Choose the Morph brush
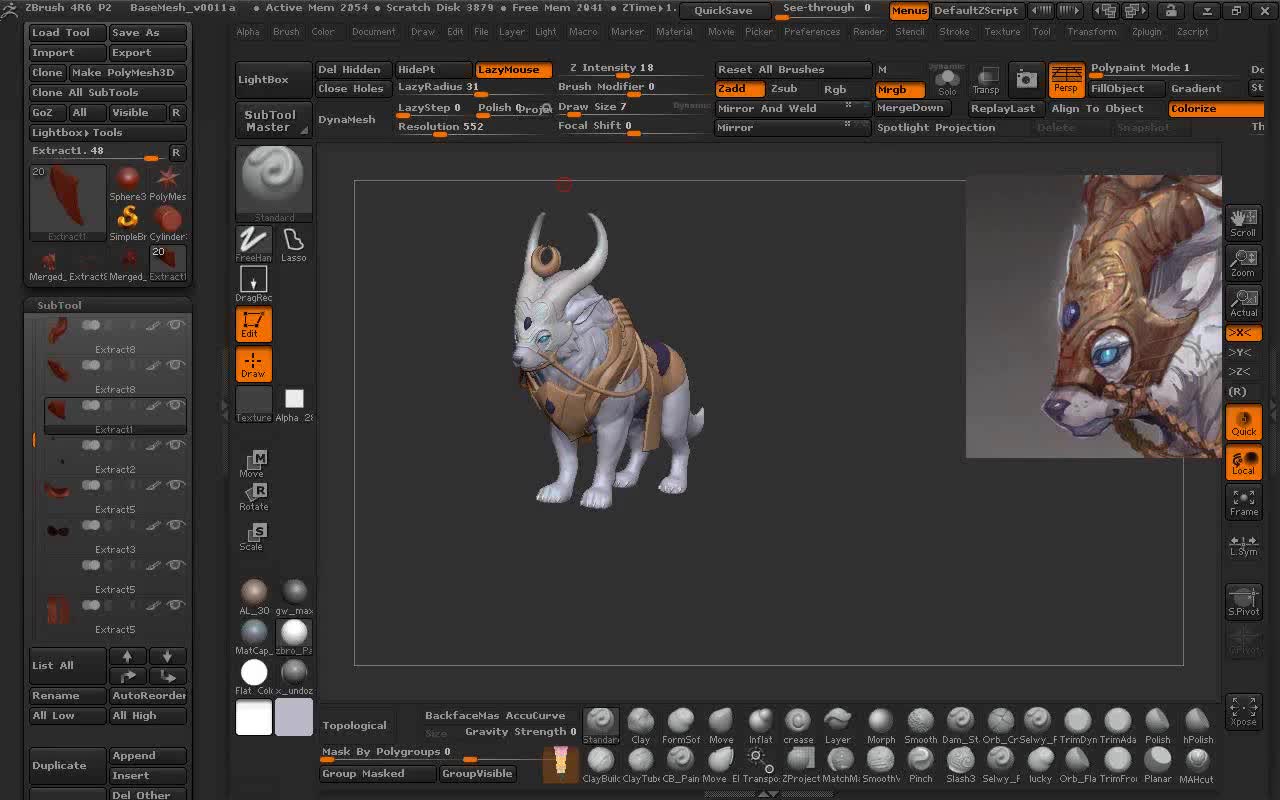Image resolution: width=1280 pixels, height=800 pixels. click(880, 725)
